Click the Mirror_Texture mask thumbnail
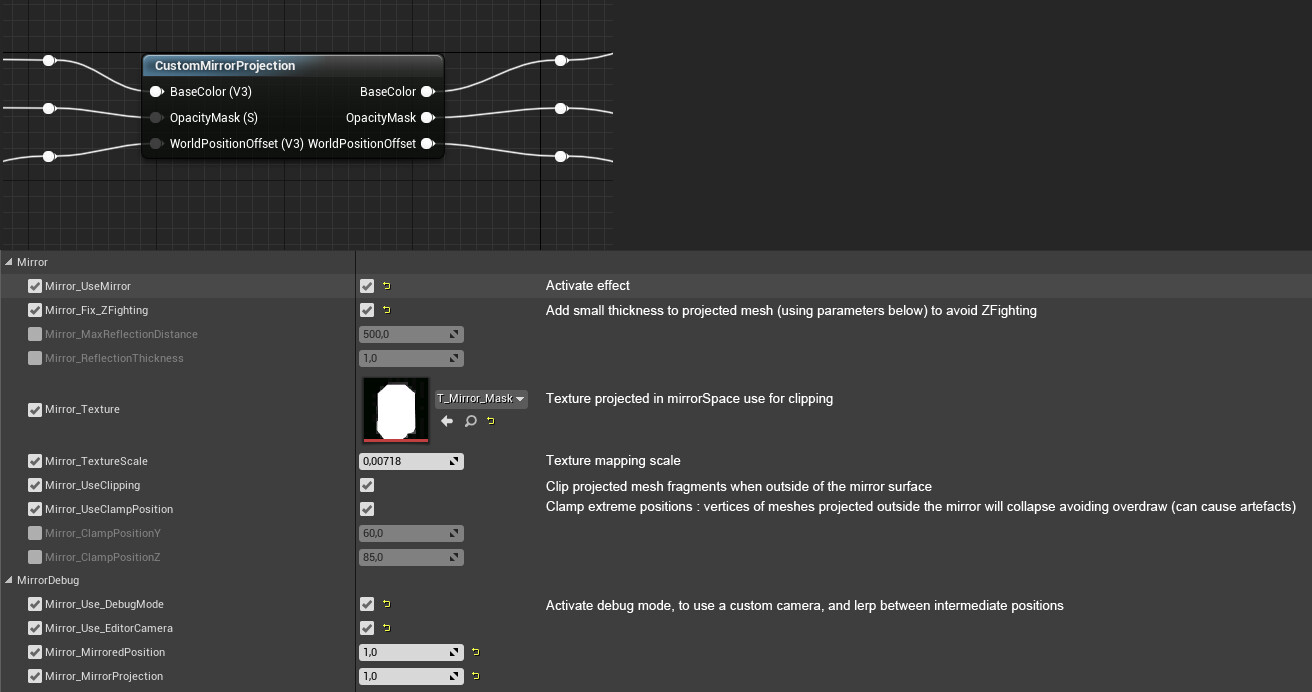 click(x=396, y=409)
